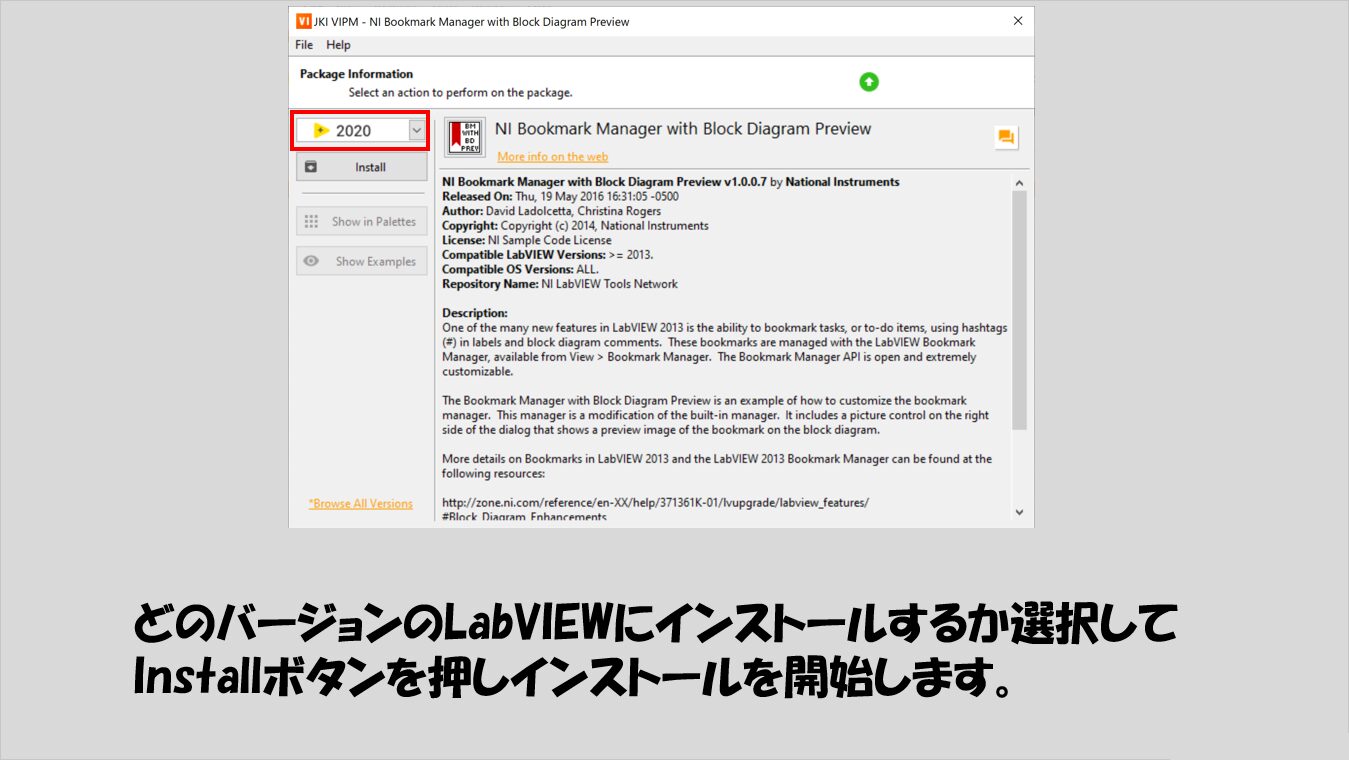Click the Compatible OS Versions line
The width and height of the screenshot is (1349, 760).
pyautogui.click(x=520, y=269)
